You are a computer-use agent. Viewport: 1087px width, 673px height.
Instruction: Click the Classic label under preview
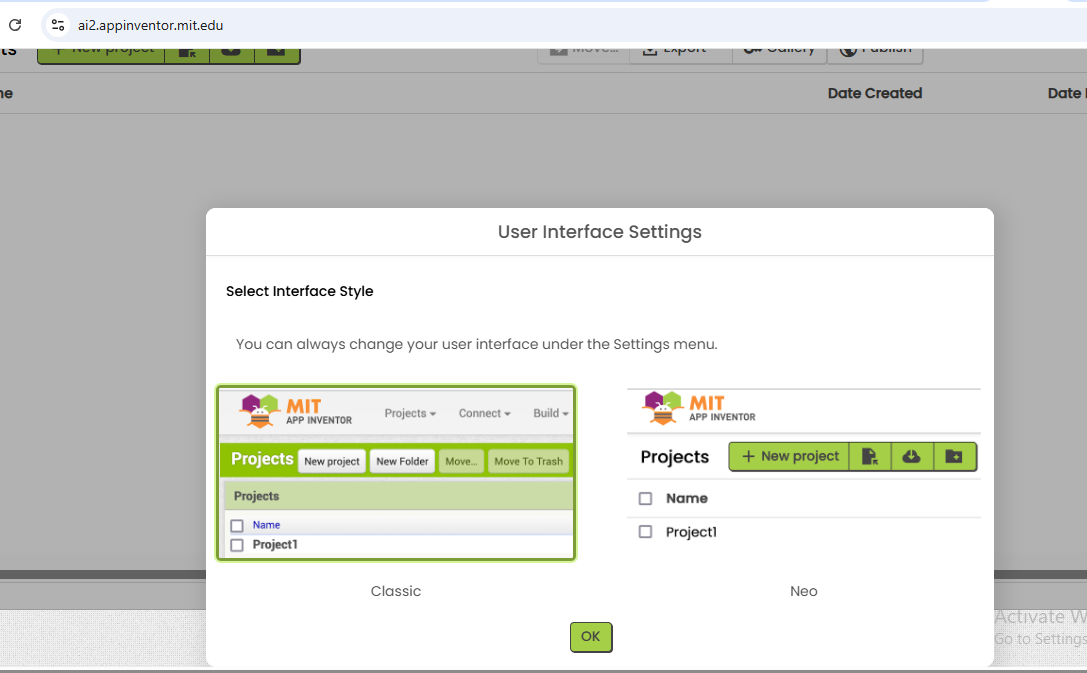[x=396, y=591]
